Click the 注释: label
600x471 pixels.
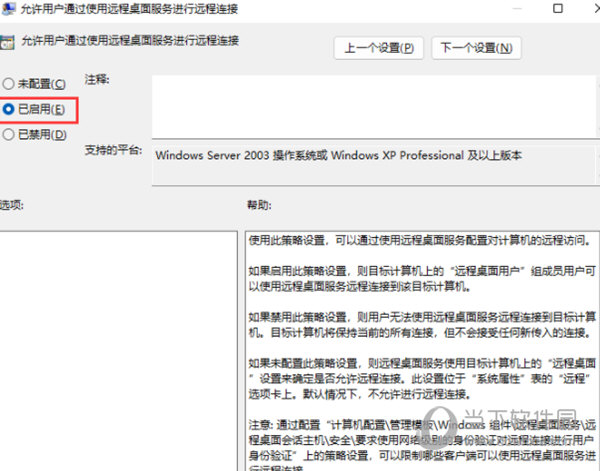point(97,80)
